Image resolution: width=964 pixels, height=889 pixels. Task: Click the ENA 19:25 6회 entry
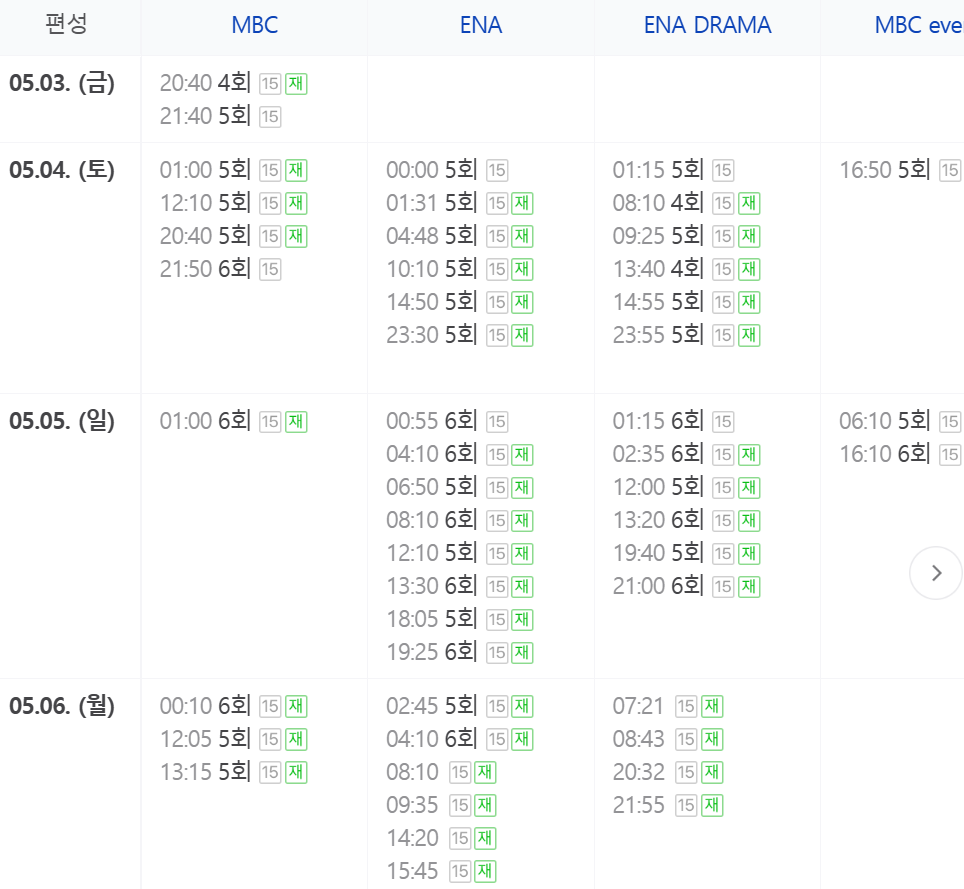click(460, 652)
